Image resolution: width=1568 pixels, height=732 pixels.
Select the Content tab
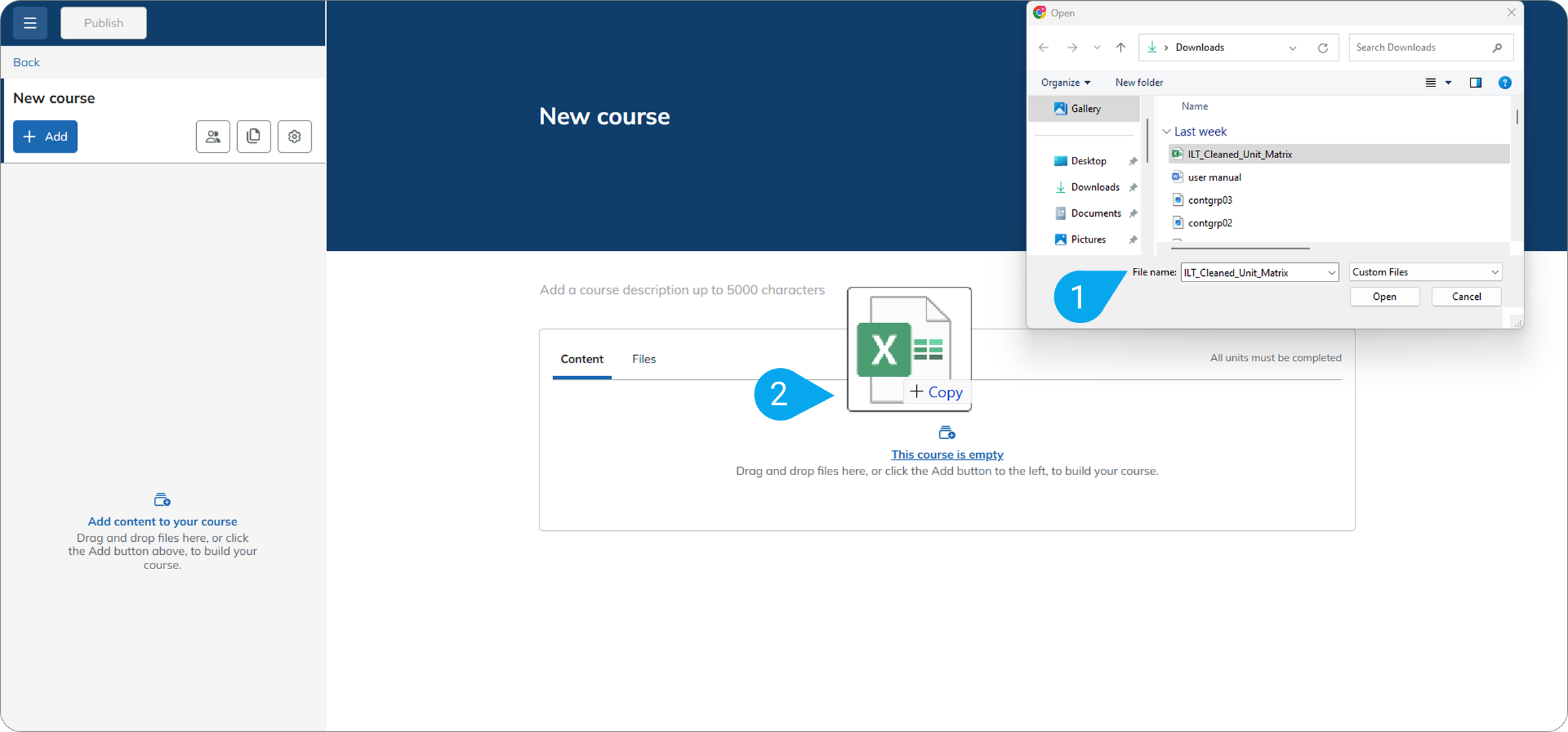582,359
